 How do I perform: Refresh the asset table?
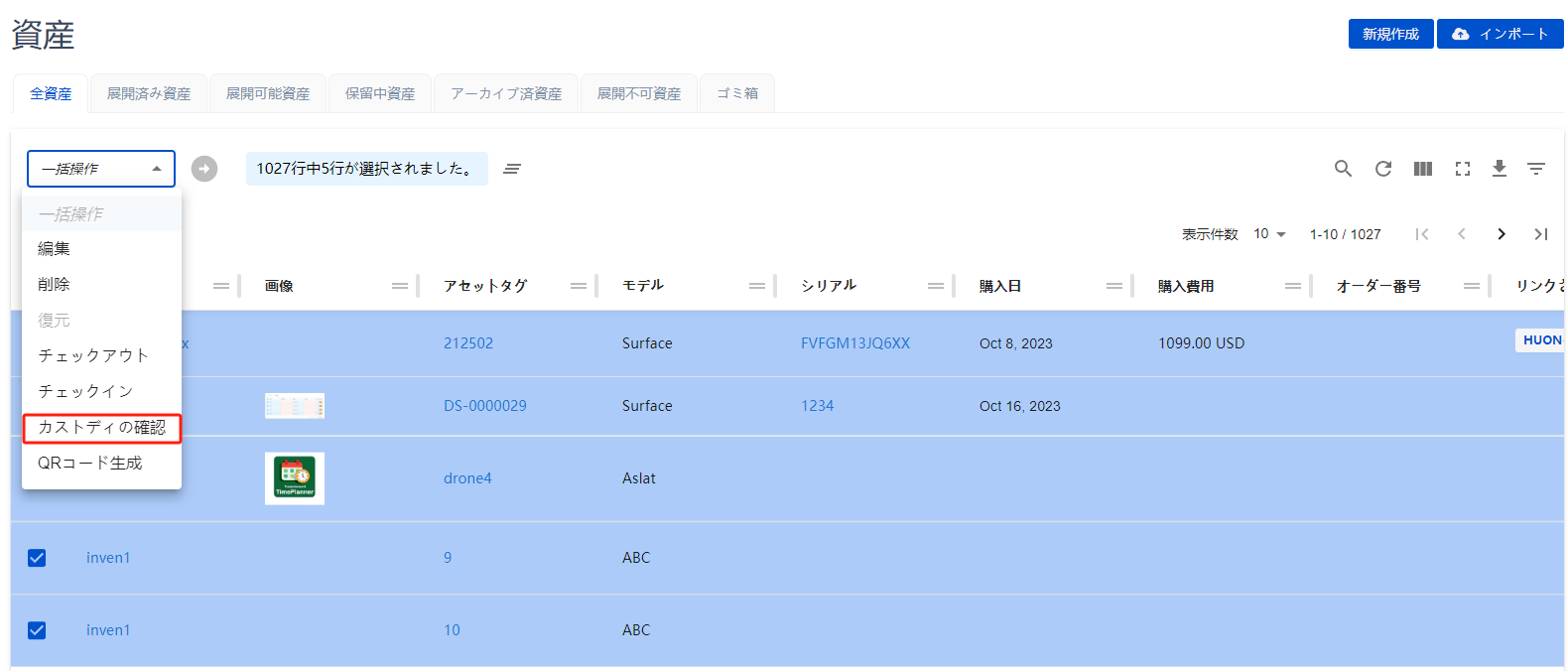click(1382, 169)
